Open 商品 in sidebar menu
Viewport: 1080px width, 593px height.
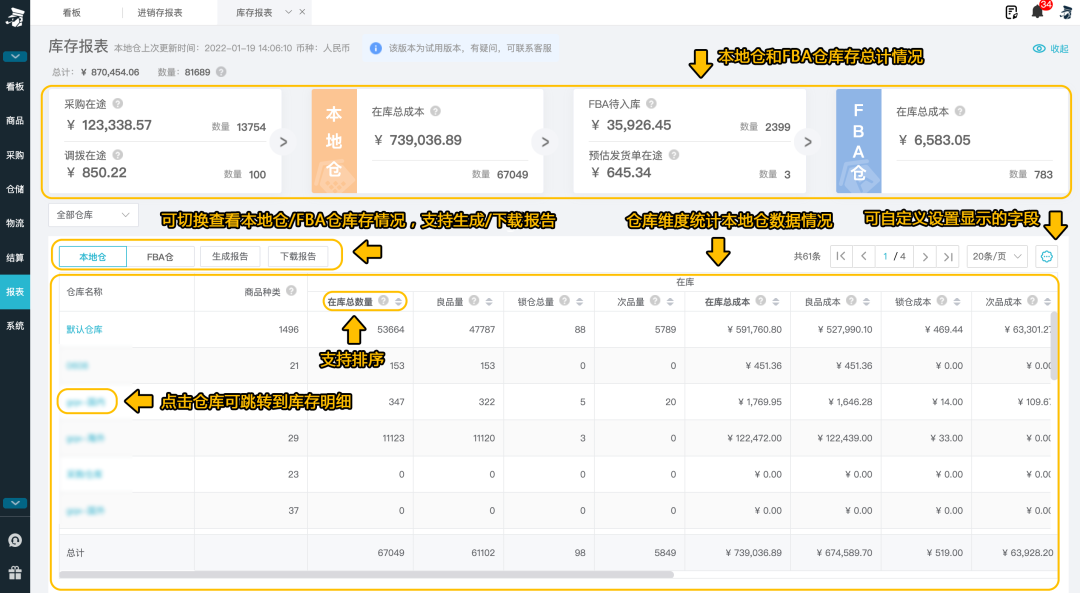(x=15, y=121)
